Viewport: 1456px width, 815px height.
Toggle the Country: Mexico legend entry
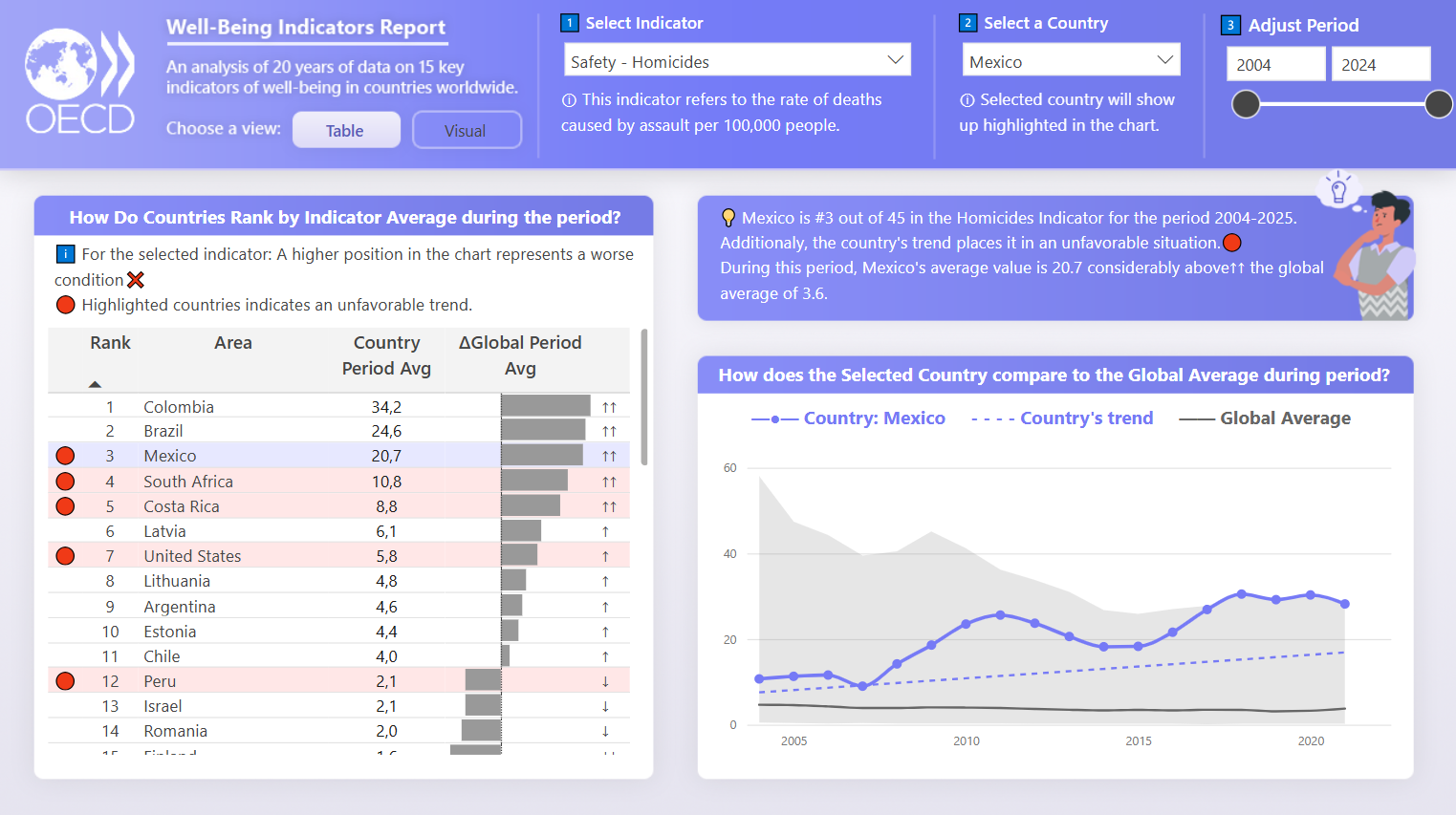click(848, 418)
